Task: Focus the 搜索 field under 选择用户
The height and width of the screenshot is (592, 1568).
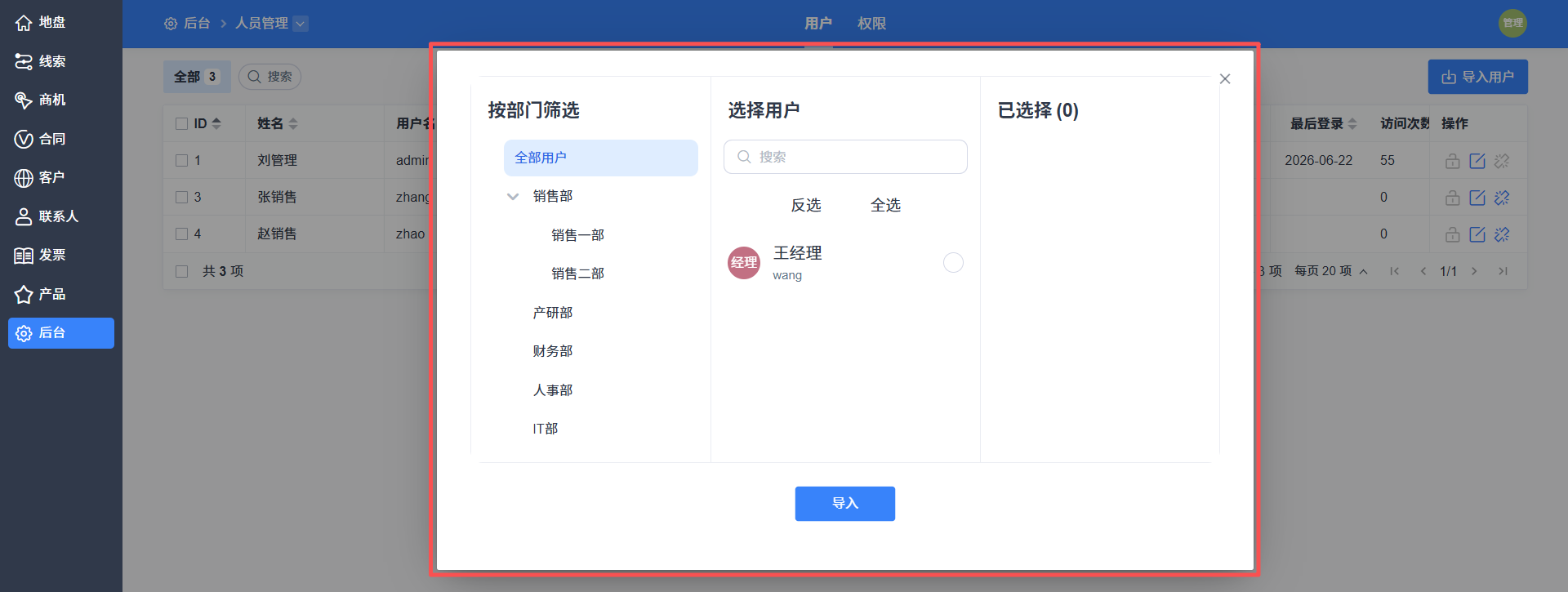Action: click(x=845, y=157)
